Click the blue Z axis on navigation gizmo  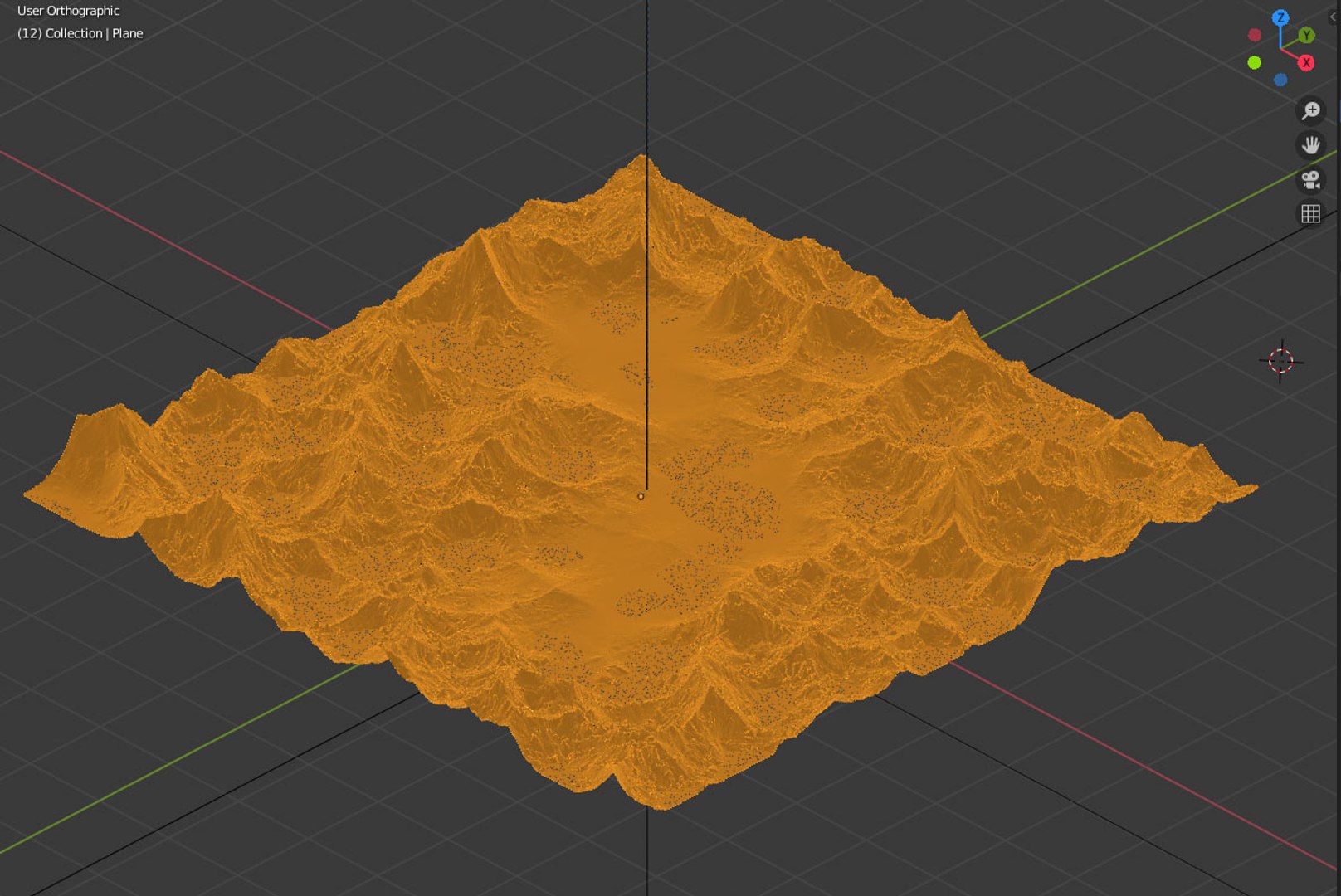(x=1280, y=17)
